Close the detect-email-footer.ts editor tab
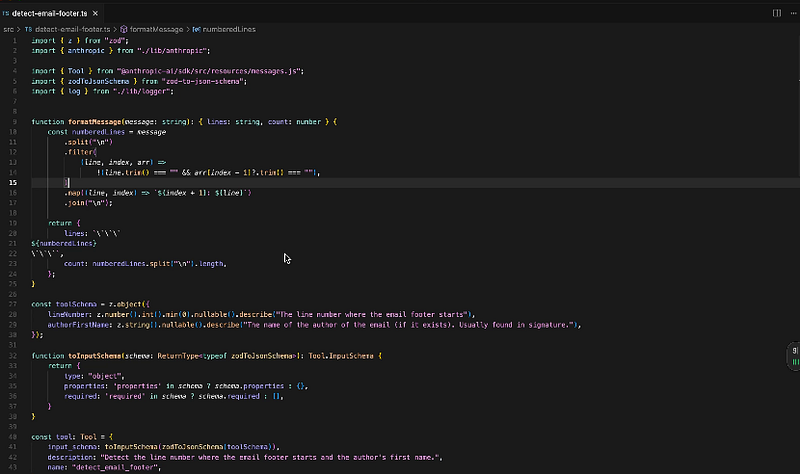Image resolution: width=800 pixels, height=474 pixels. 95,13
